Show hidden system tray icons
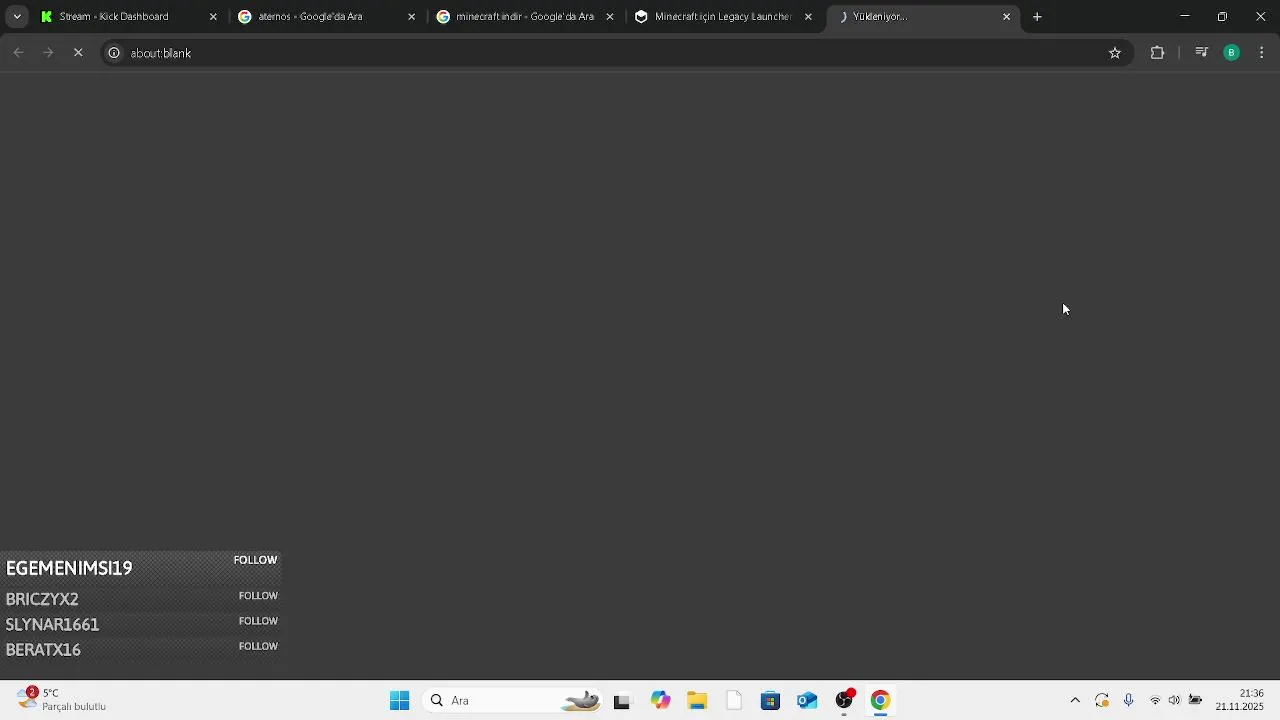The image size is (1280, 720). click(x=1075, y=701)
